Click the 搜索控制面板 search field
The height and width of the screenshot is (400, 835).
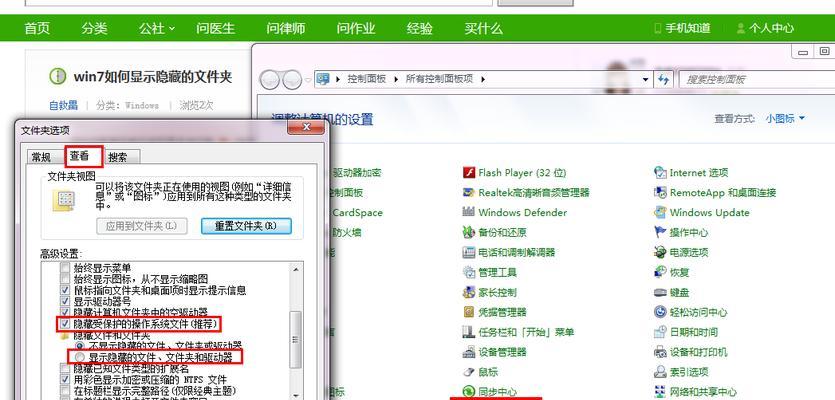(x=757, y=79)
